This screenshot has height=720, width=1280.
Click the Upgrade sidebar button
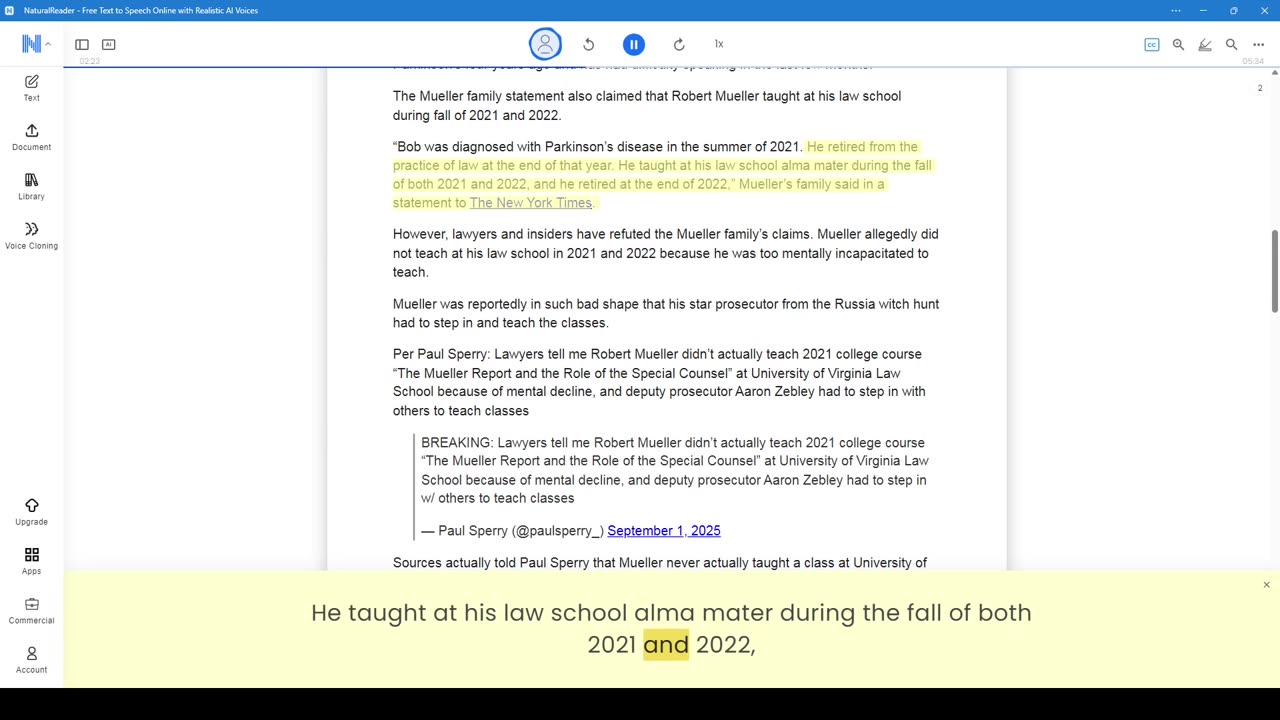[32, 512]
